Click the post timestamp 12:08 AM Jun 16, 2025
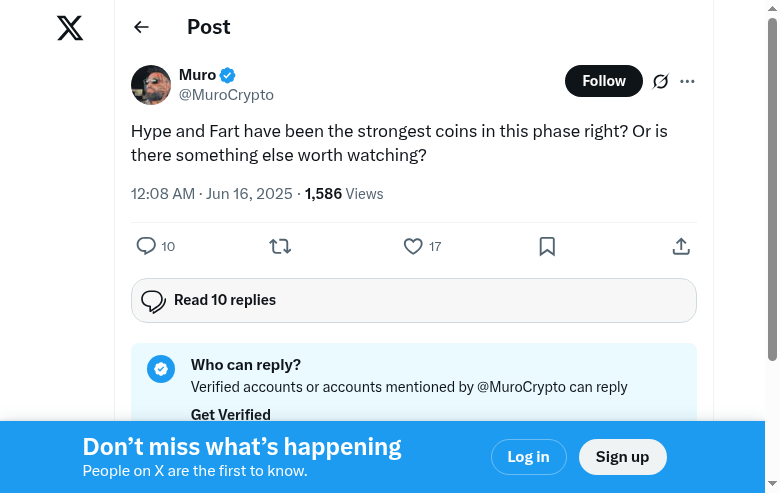The width and height of the screenshot is (780, 493). pos(211,194)
